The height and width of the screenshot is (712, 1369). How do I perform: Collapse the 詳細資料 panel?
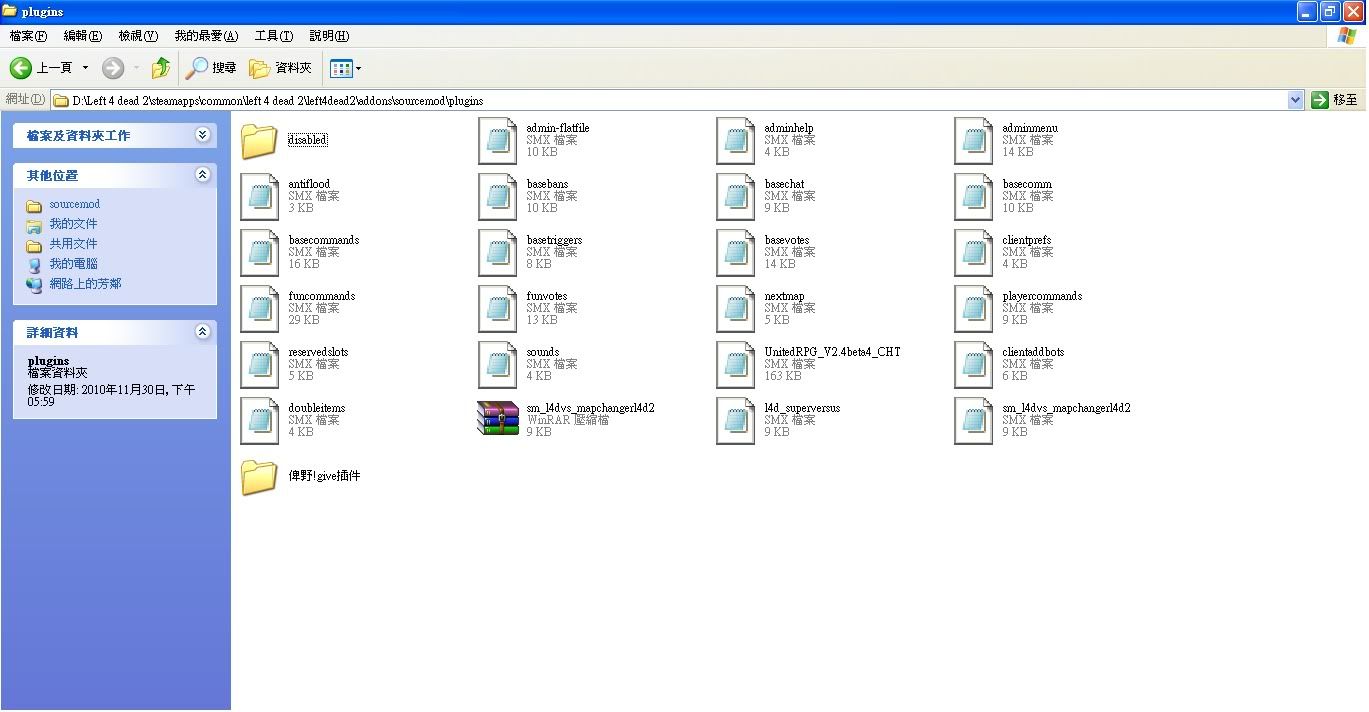203,332
